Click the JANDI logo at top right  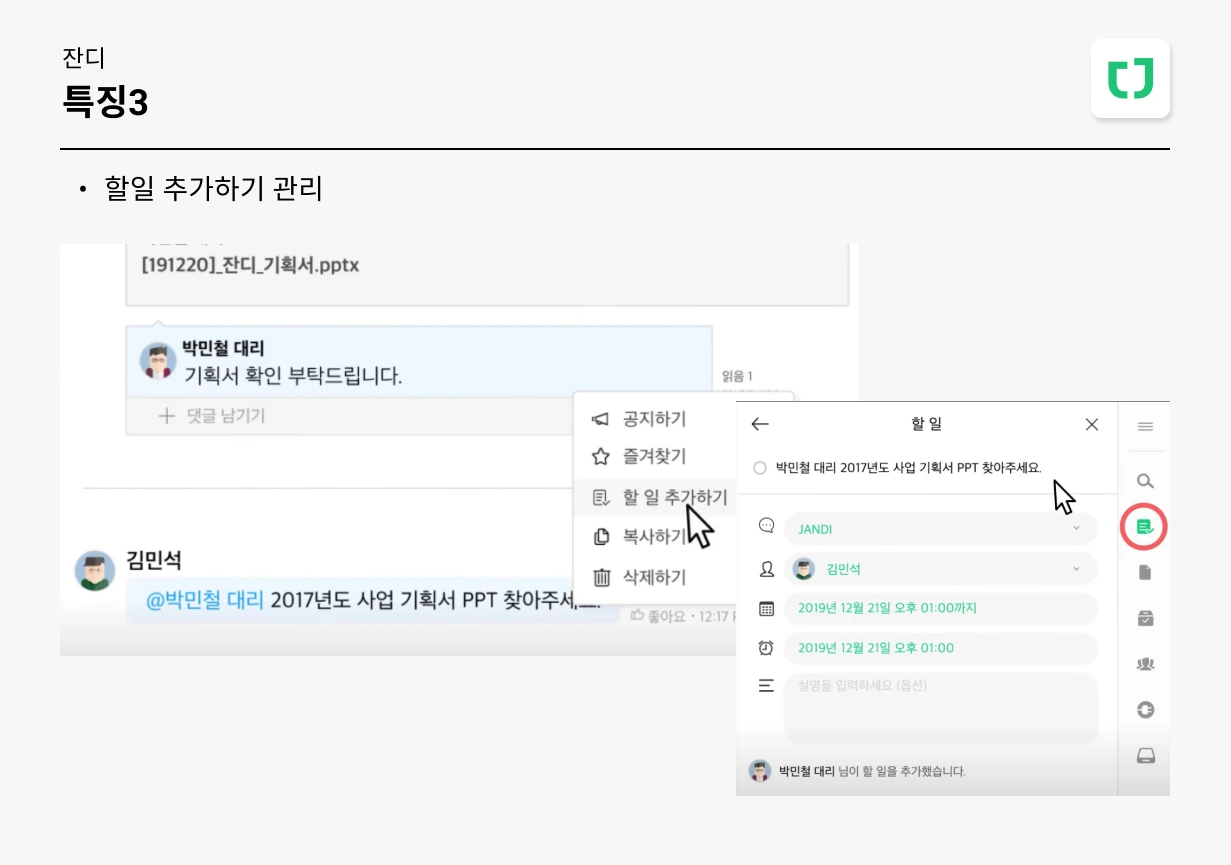[x=1130, y=79]
